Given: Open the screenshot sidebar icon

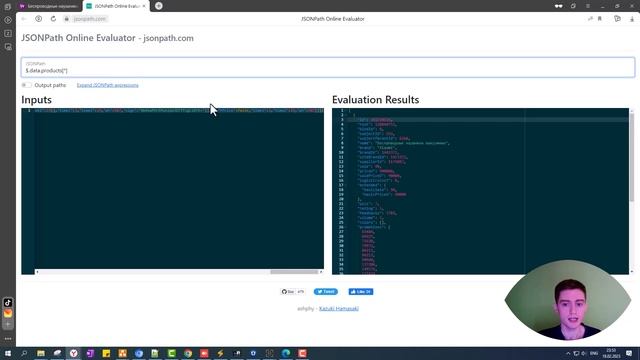Looking at the screenshot, I should click(7, 47).
